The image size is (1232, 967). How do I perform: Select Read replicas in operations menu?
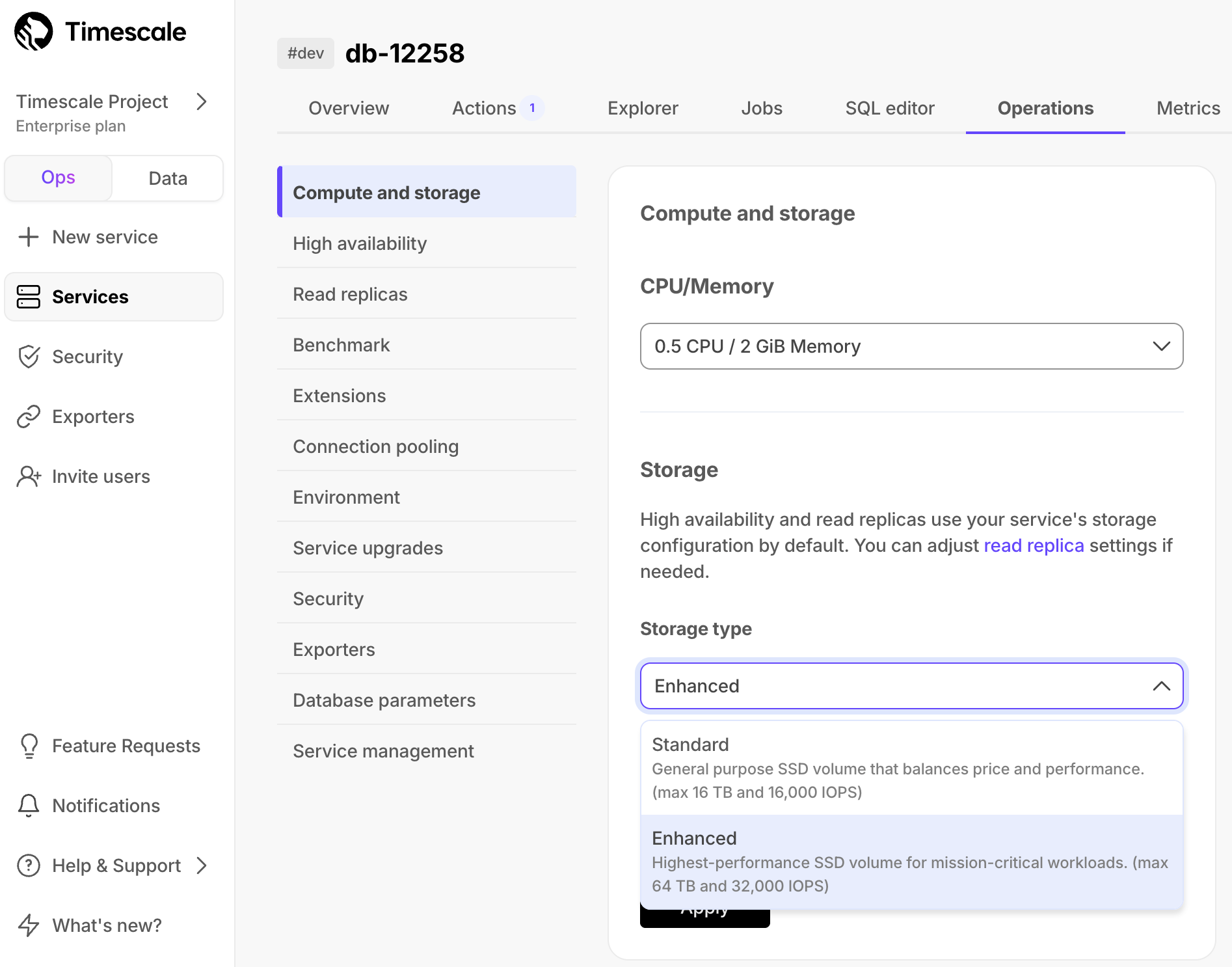(427, 293)
